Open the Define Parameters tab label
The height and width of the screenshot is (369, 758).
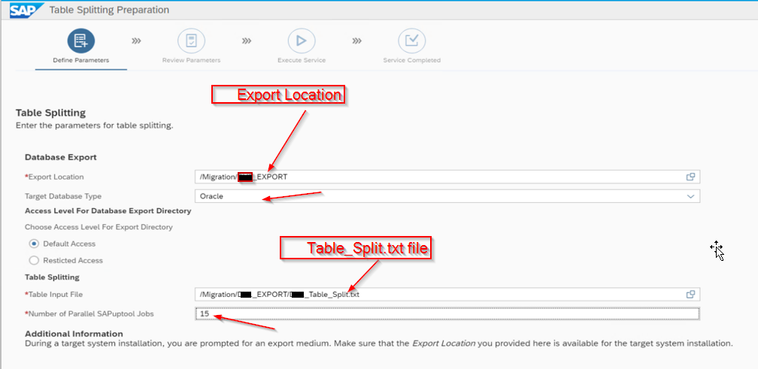(81, 60)
